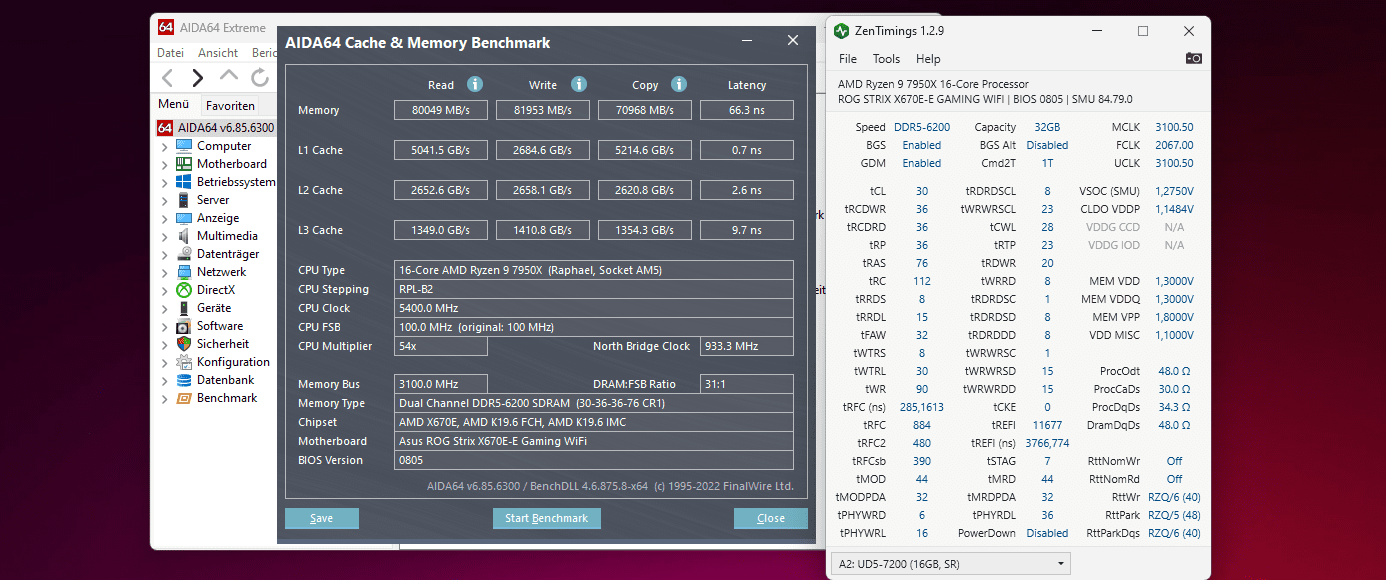Click the Memory Latency 66.3 ns field

(747, 110)
